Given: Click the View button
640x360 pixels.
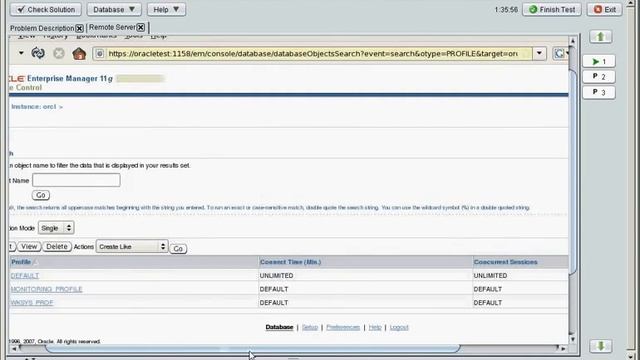Looking at the screenshot, I should point(29,247).
